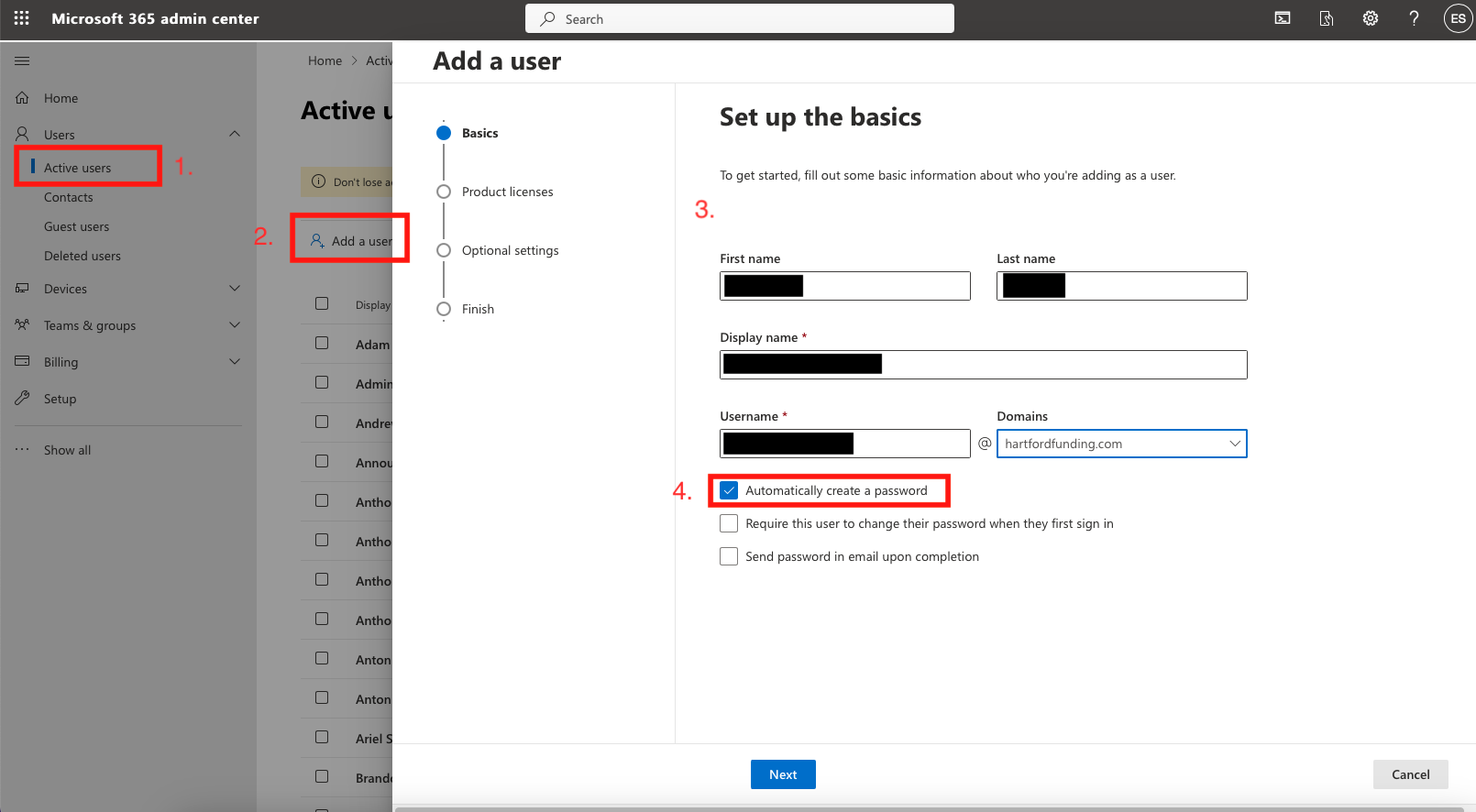Click the Show all ellipsis icon

[x=22, y=449]
